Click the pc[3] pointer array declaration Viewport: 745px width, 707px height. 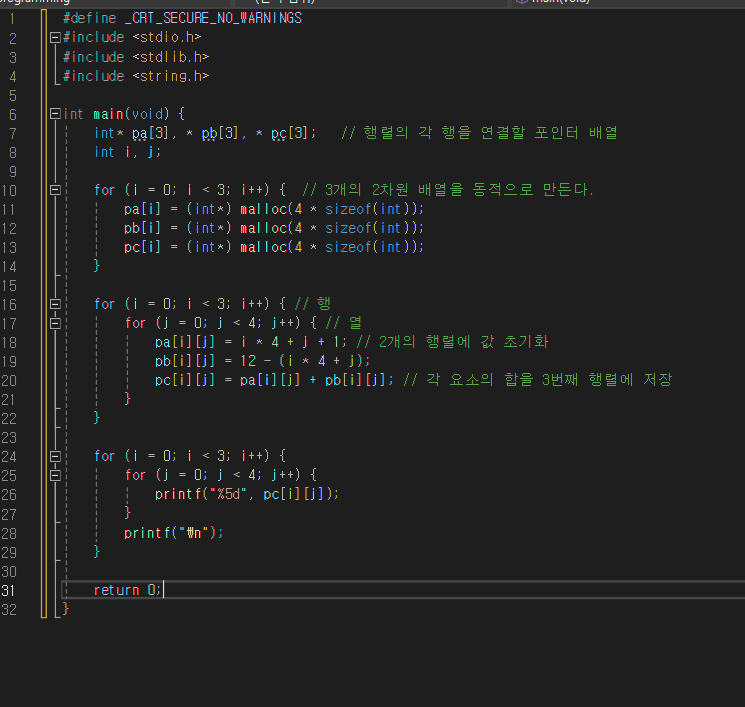(x=289, y=133)
